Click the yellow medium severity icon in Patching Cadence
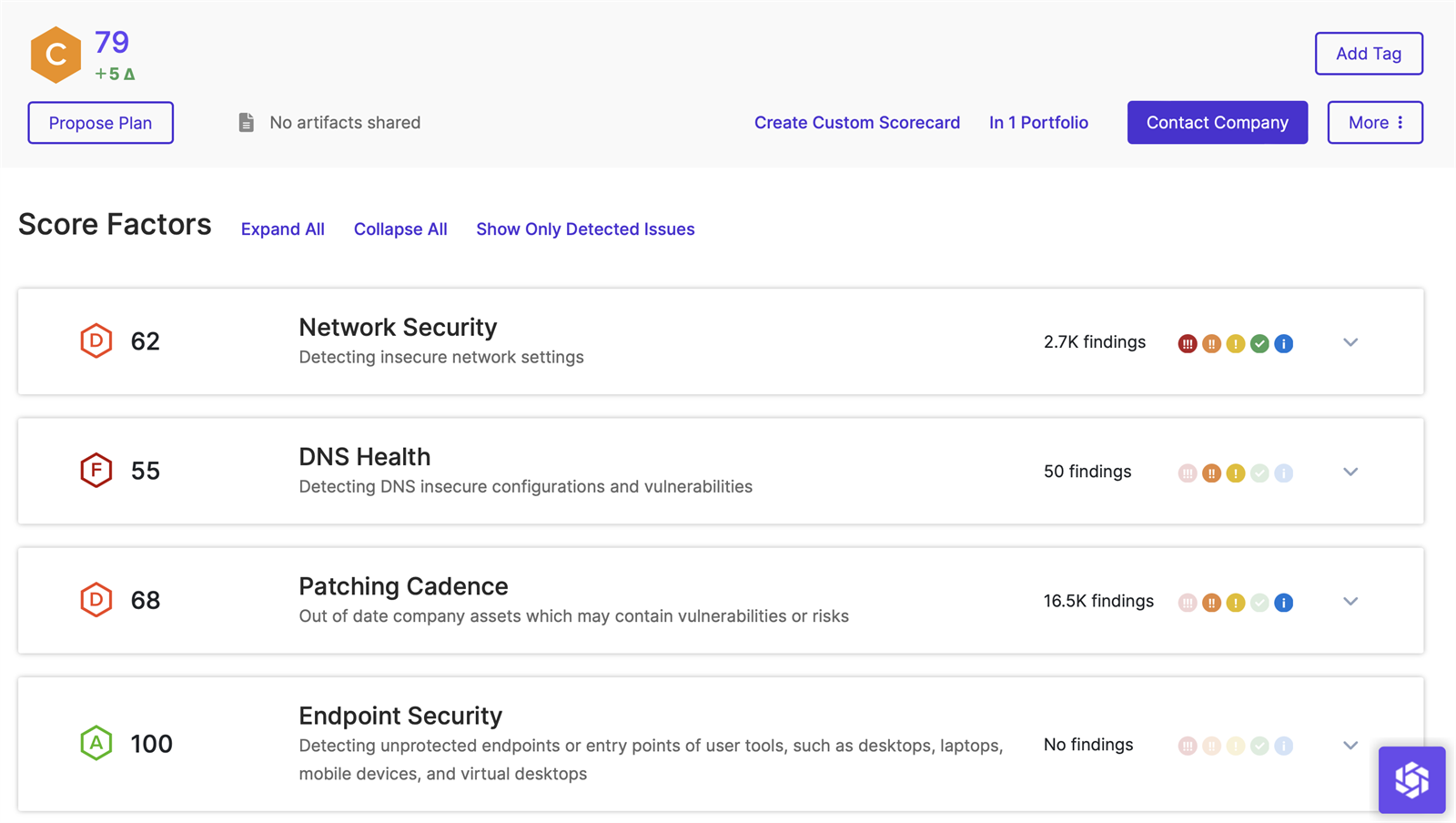 [1235, 603]
